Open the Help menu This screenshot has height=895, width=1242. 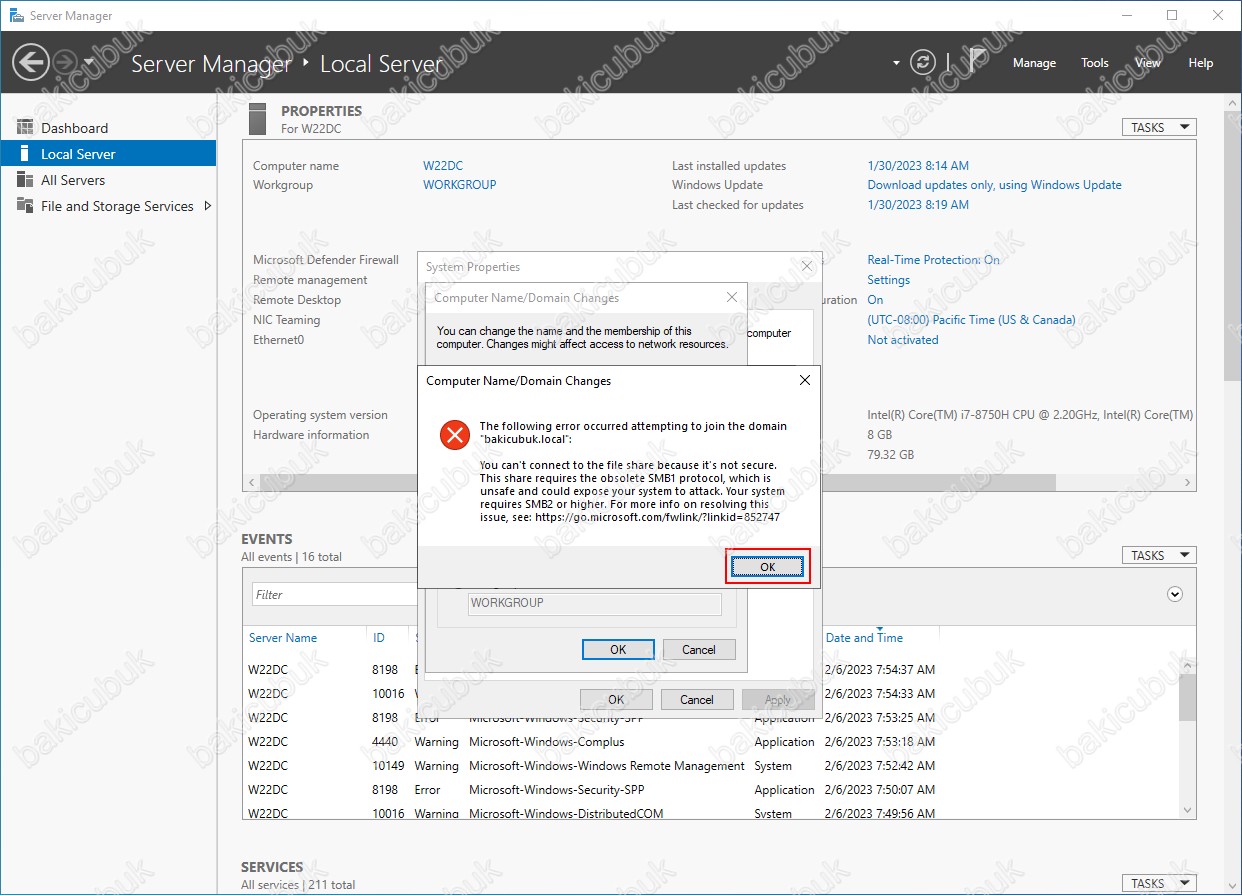tap(1200, 63)
